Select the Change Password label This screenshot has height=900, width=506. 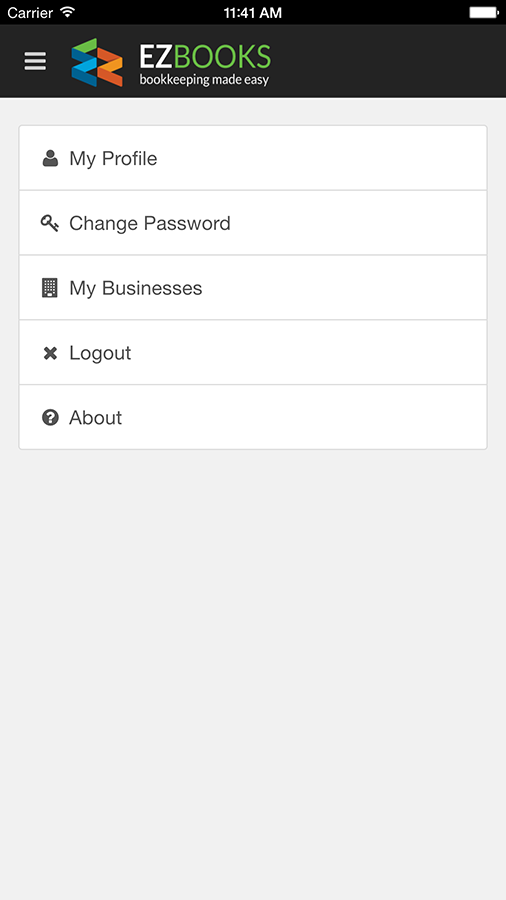(x=150, y=223)
